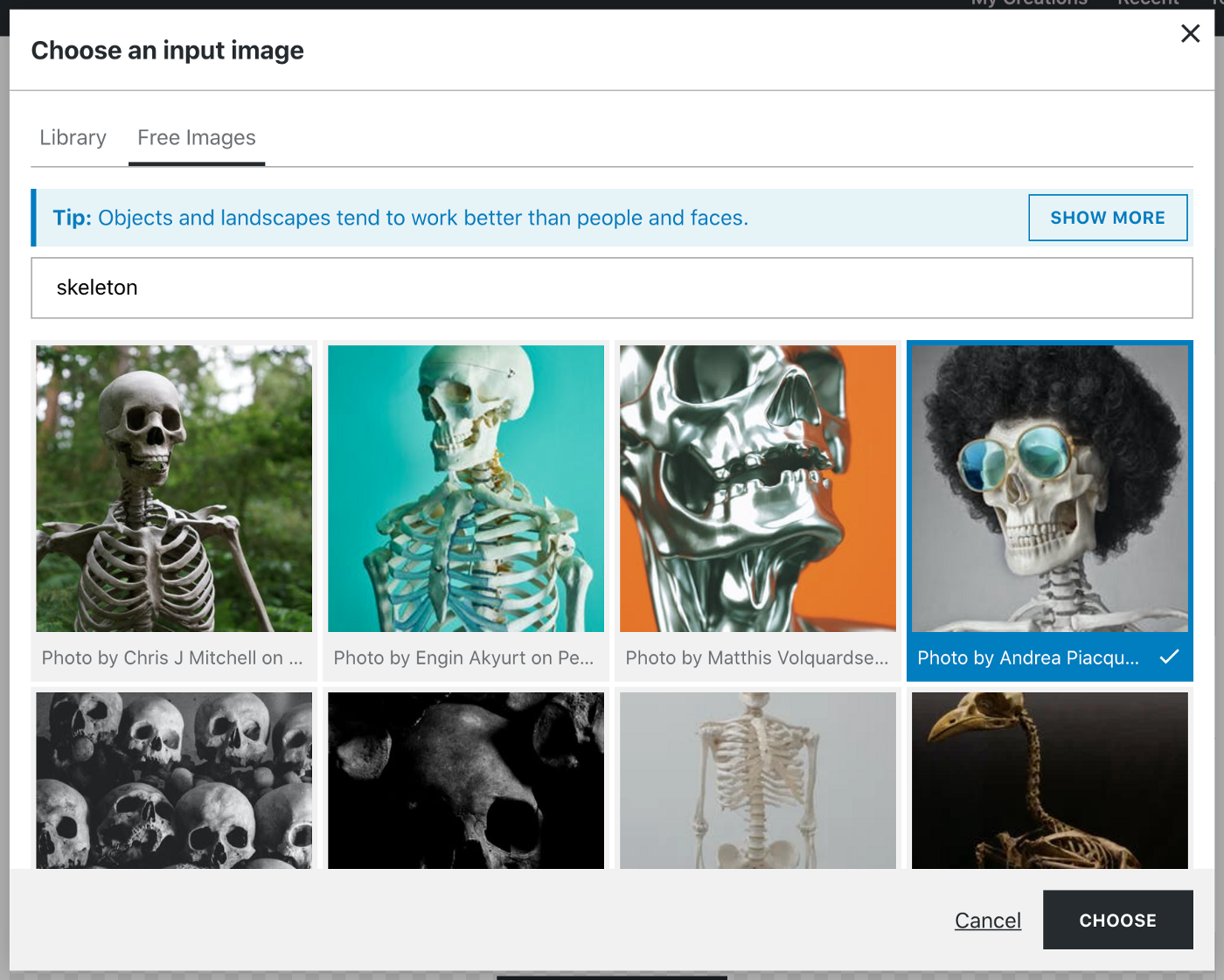Click the Photo by Engin Akyurt caption
Image resolution: width=1224 pixels, height=980 pixels.
463,658
